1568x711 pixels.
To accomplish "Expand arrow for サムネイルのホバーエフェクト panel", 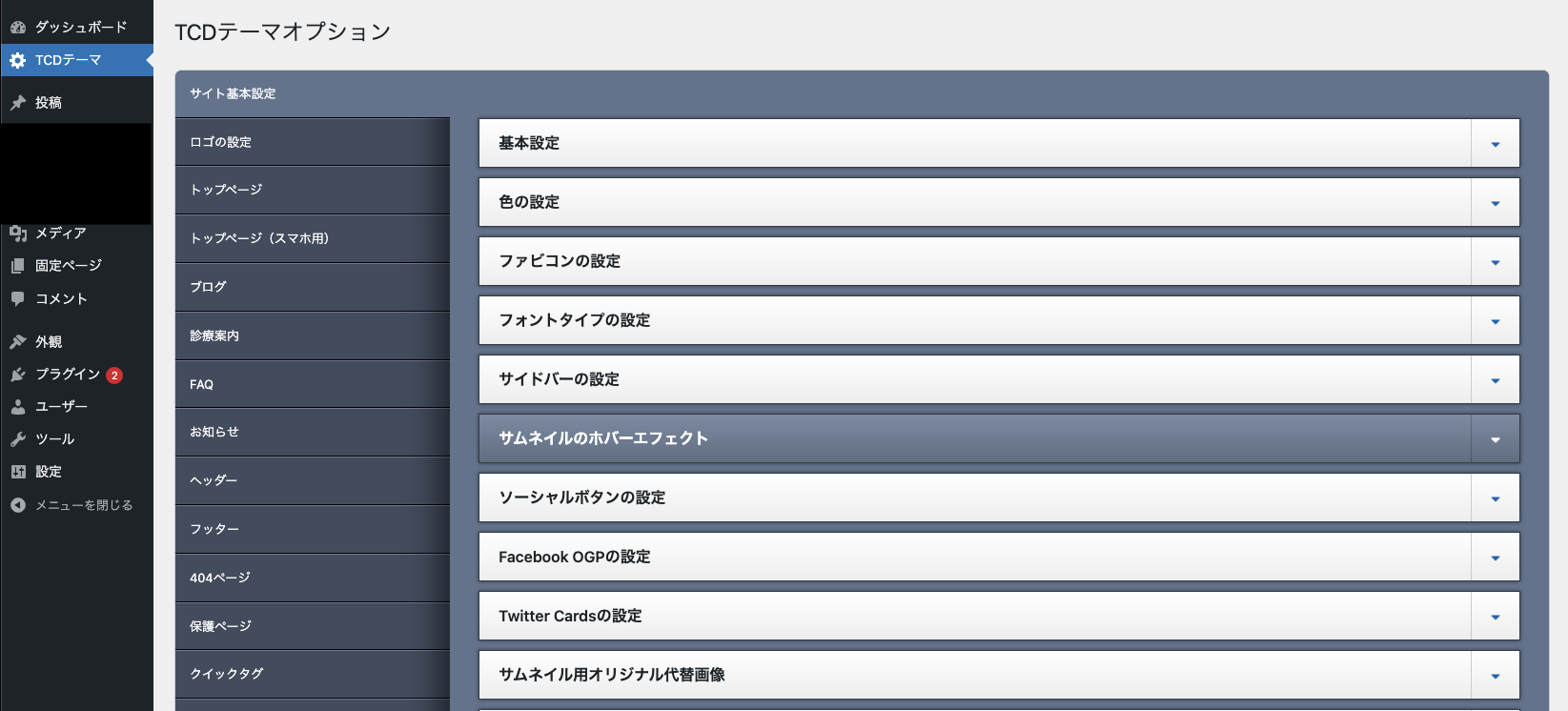I will tap(1496, 439).
